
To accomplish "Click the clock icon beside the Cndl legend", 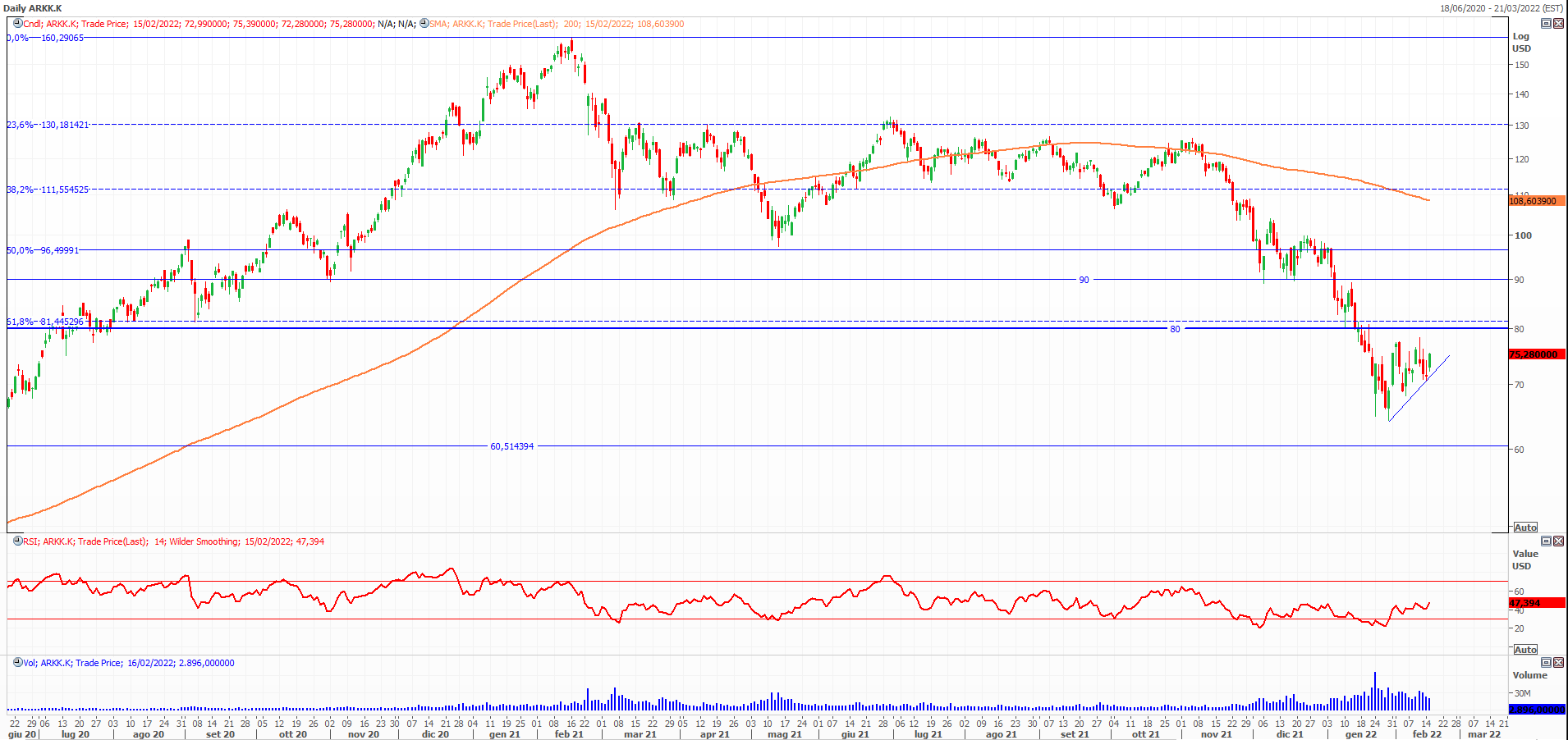I will pyautogui.click(x=17, y=24).
